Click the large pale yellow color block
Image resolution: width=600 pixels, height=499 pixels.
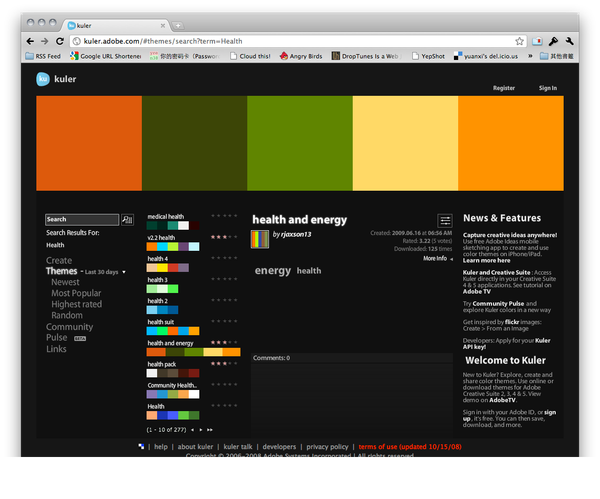[405, 144]
